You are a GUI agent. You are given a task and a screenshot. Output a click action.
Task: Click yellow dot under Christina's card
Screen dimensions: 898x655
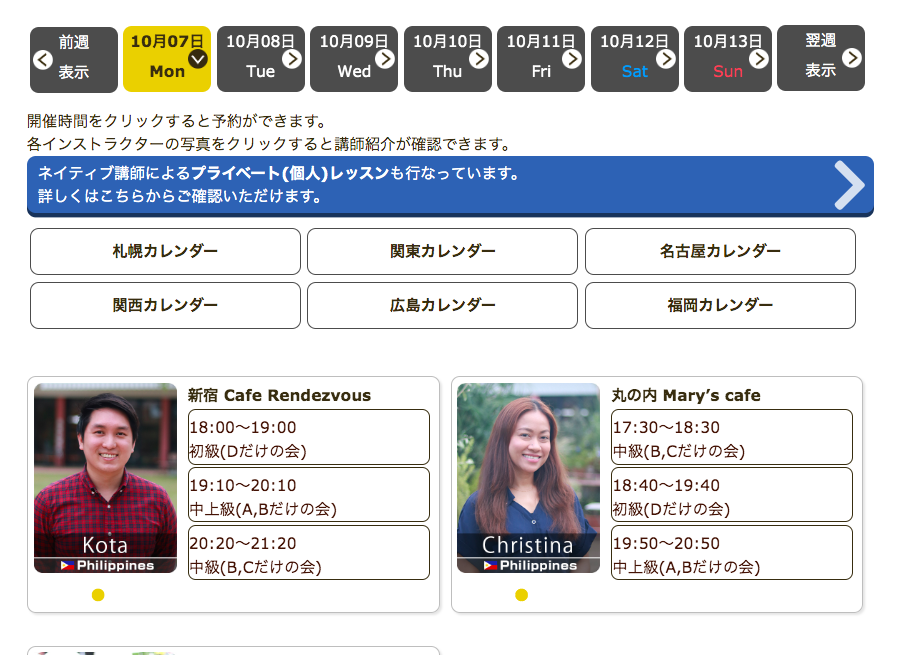pos(521,595)
